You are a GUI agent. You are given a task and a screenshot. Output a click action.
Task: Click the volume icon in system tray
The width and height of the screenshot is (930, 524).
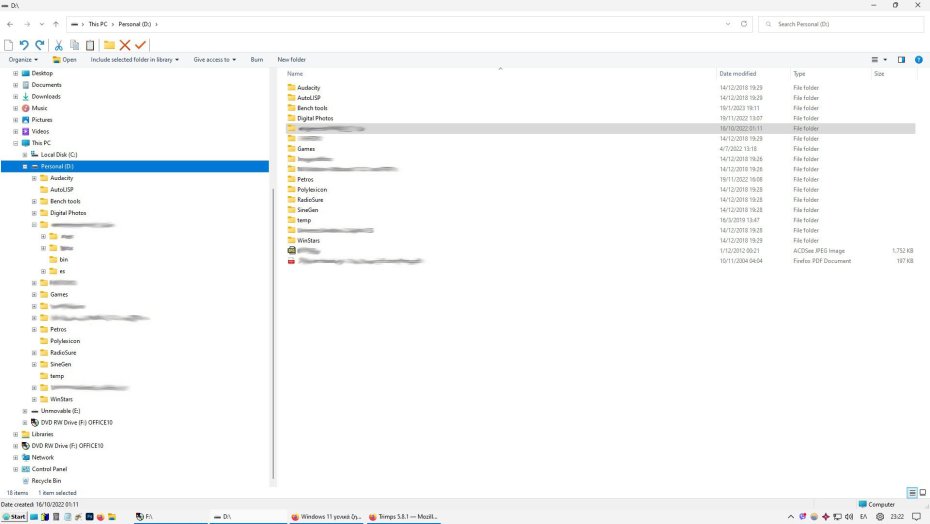[x=849, y=517]
